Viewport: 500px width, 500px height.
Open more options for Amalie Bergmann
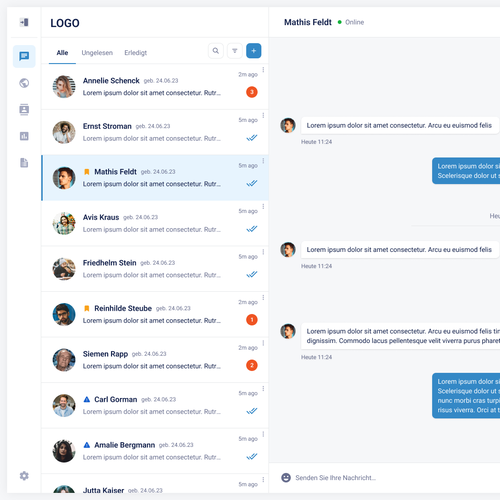263,434
